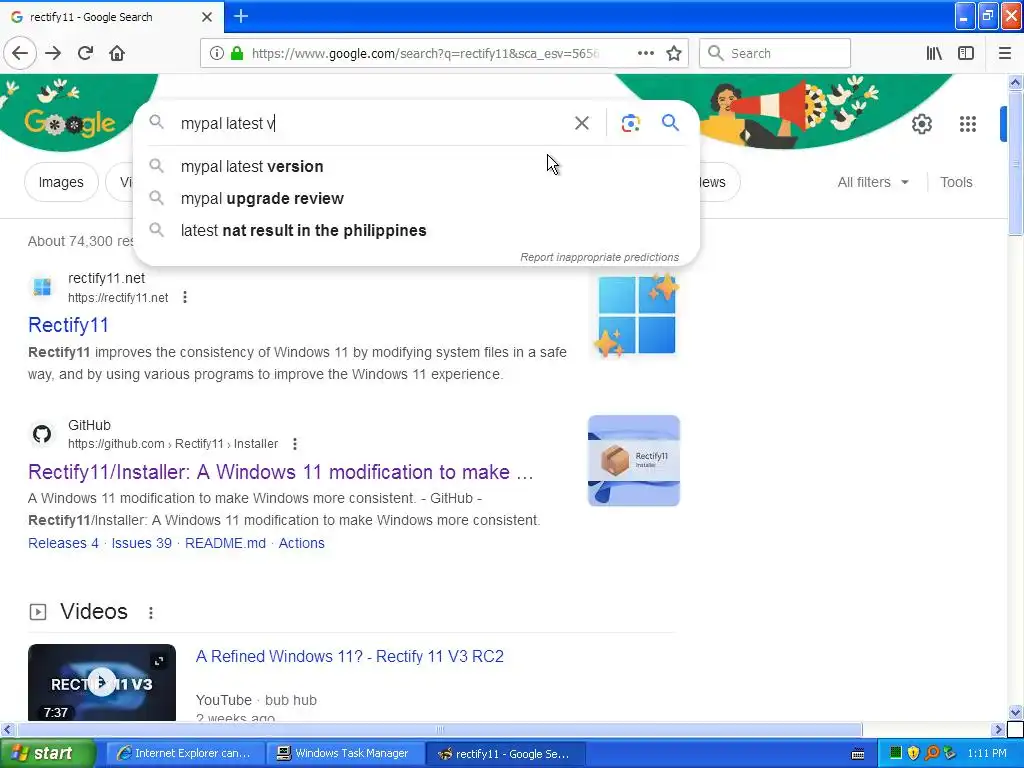Submit search with the blue magnifier icon
Screen dimensions: 1024x768
pyautogui.click(x=670, y=123)
